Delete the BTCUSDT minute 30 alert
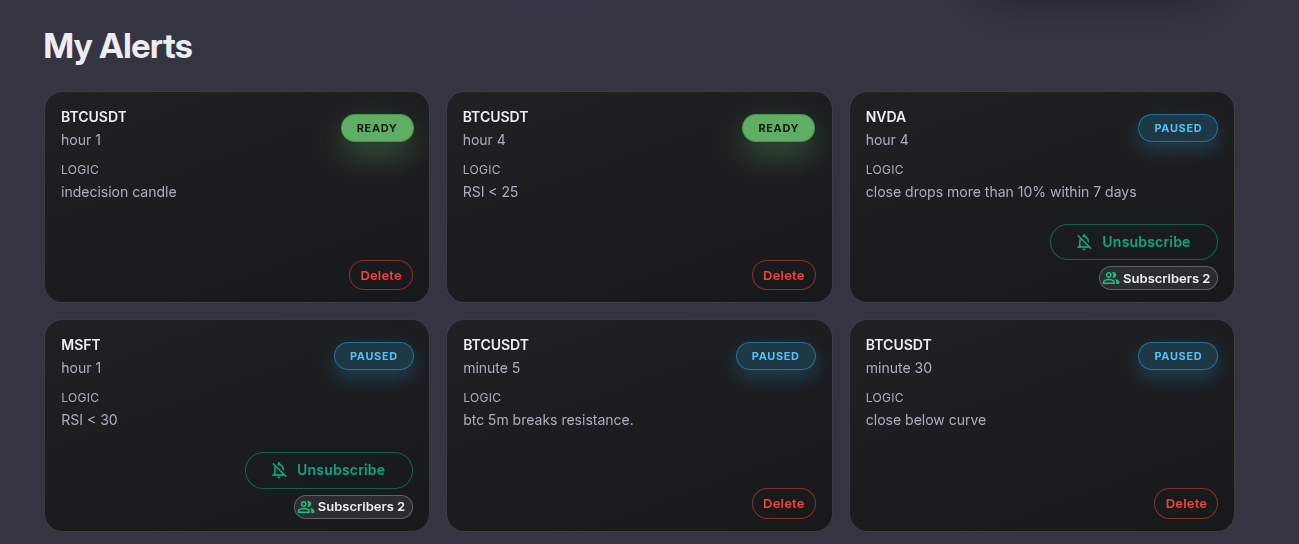Viewport: 1299px width, 544px height. [x=1186, y=503]
